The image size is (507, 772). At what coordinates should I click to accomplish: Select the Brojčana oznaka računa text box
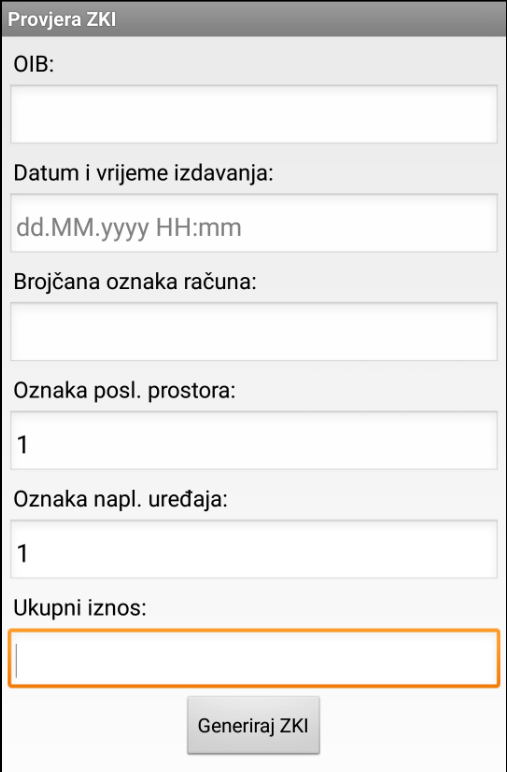tap(254, 332)
